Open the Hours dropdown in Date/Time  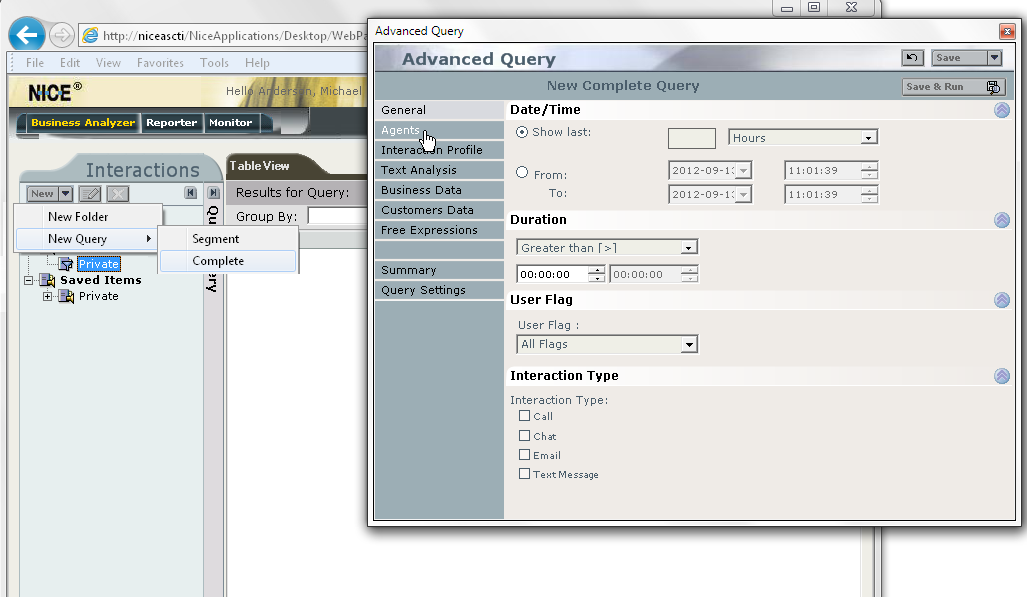[867, 137]
